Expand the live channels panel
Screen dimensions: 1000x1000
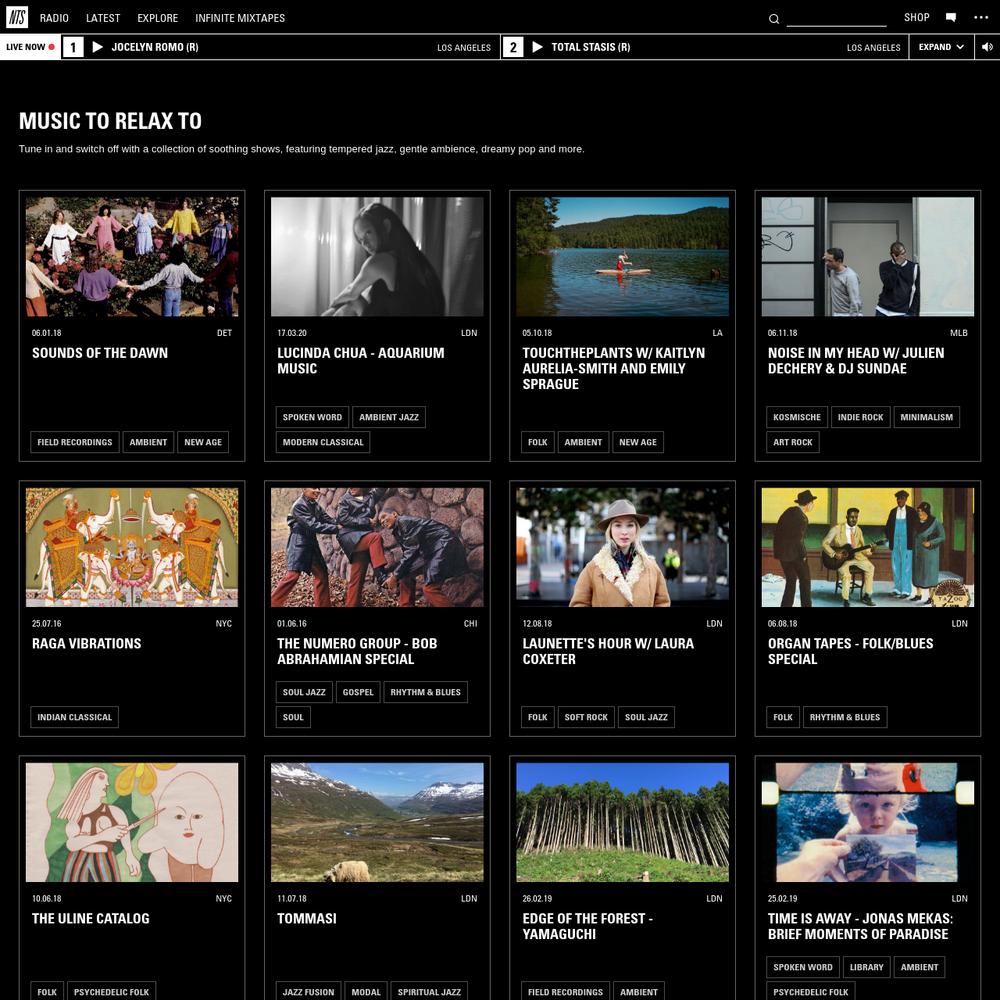coord(941,47)
